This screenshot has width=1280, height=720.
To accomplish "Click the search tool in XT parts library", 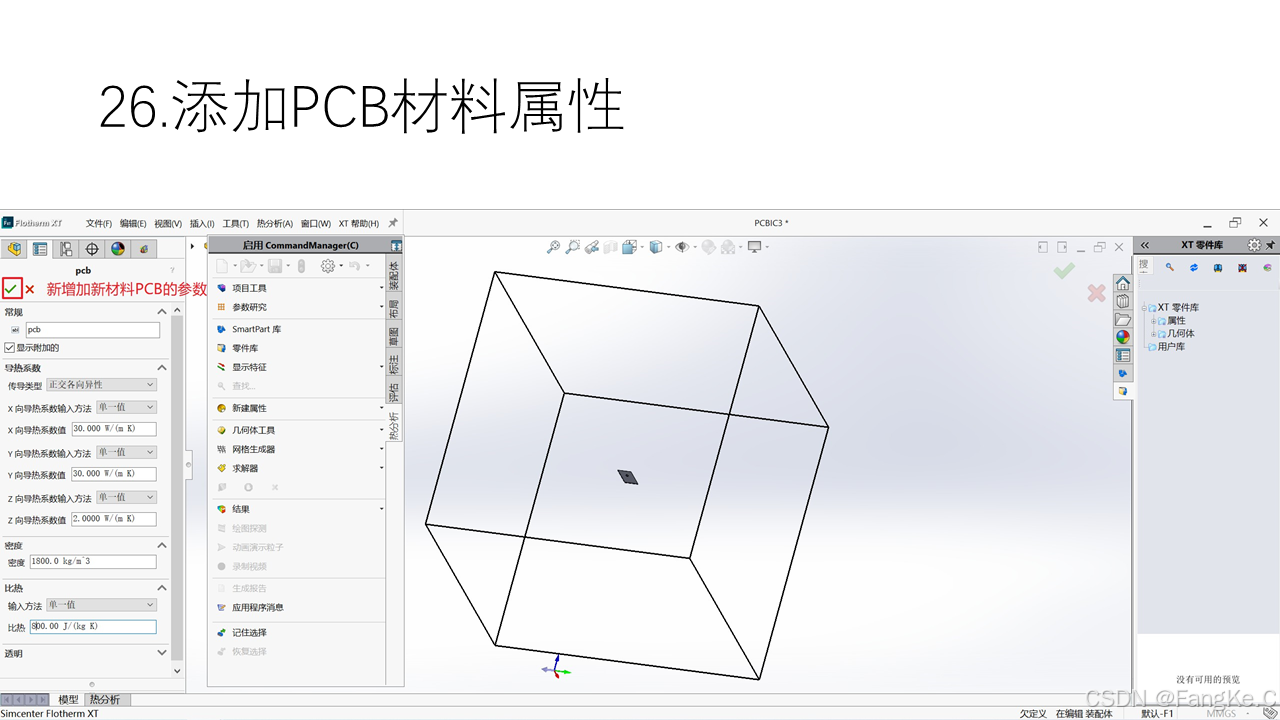I will (x=1170, y=267).
